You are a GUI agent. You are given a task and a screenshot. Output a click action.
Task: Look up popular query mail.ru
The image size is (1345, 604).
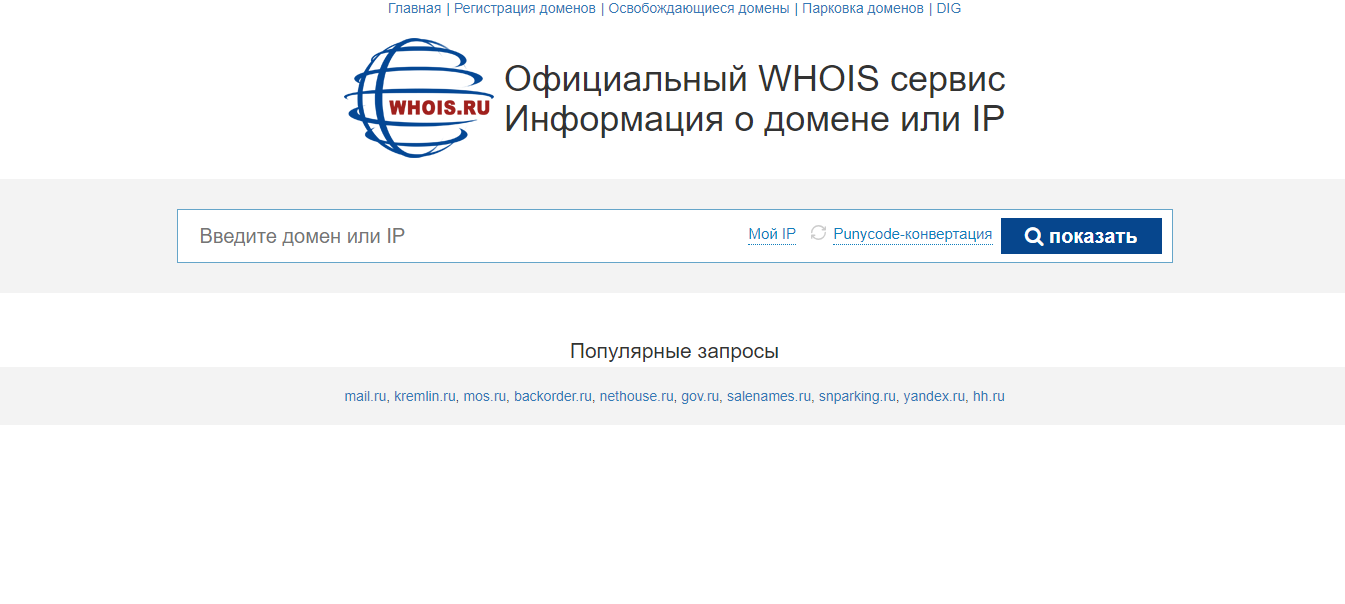(365, 396)
